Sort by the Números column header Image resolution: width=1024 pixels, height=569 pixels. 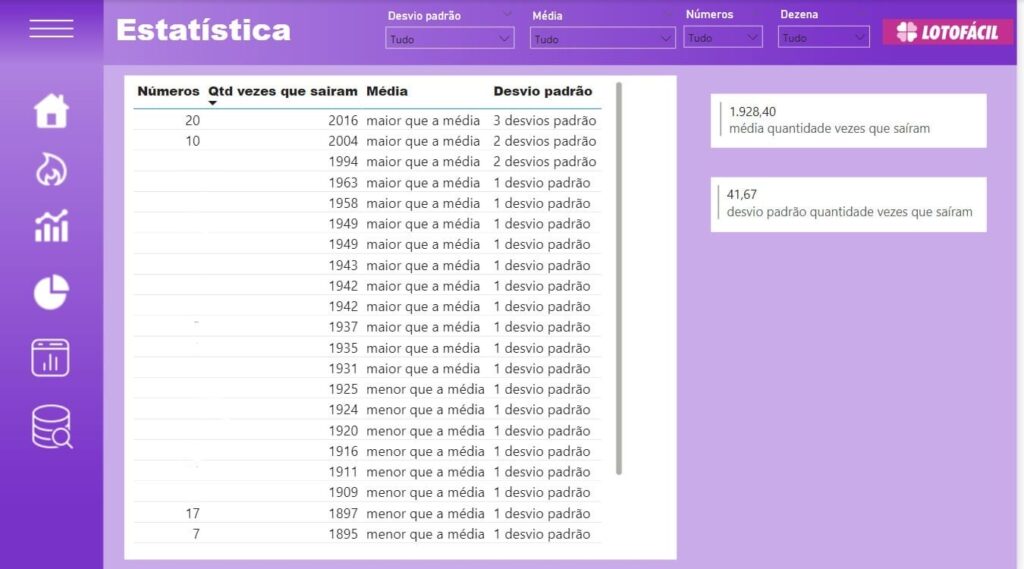[x=168, y=91]
